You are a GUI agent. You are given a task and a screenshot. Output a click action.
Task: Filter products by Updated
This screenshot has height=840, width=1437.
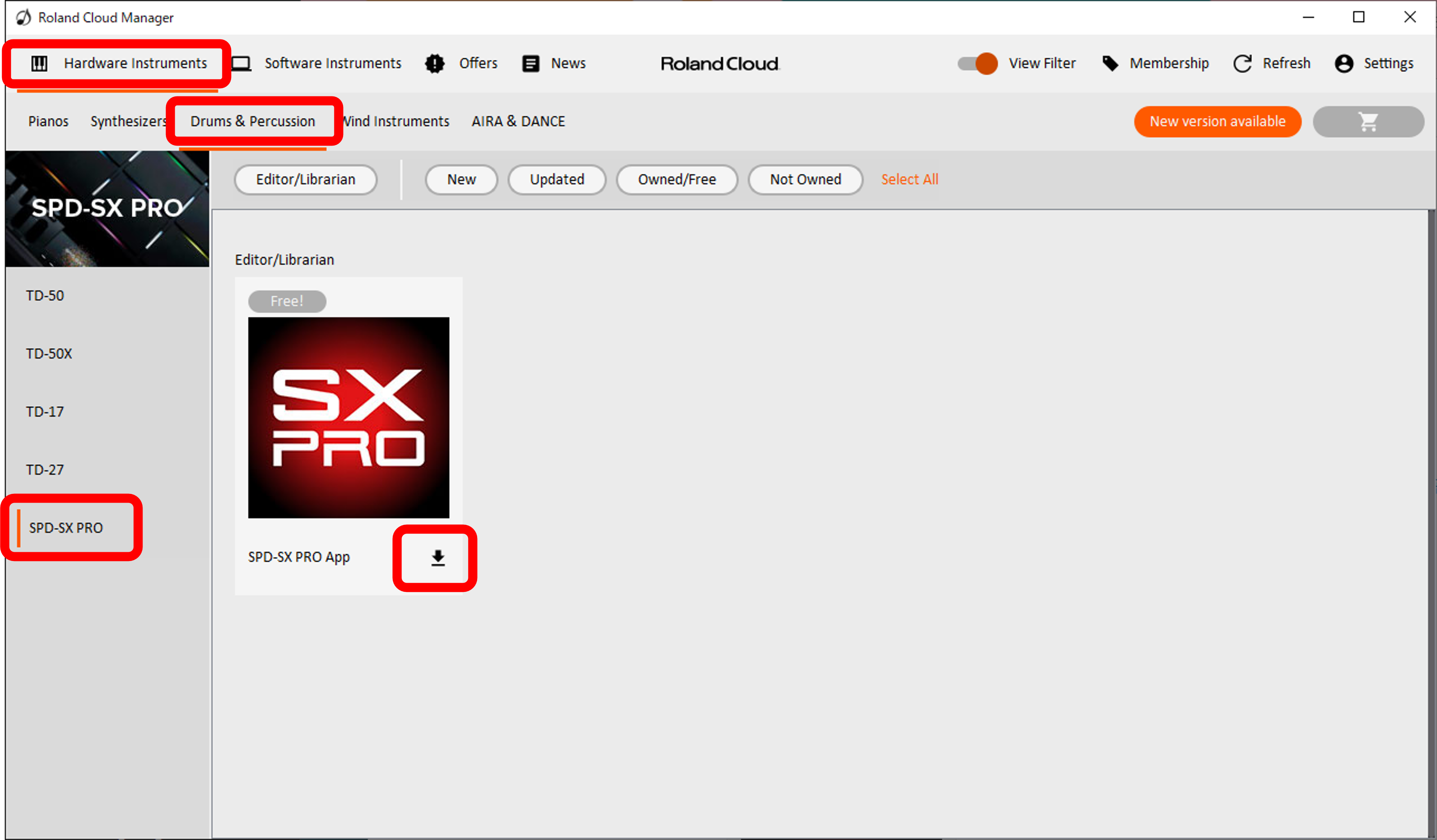[x=557, y=180]
